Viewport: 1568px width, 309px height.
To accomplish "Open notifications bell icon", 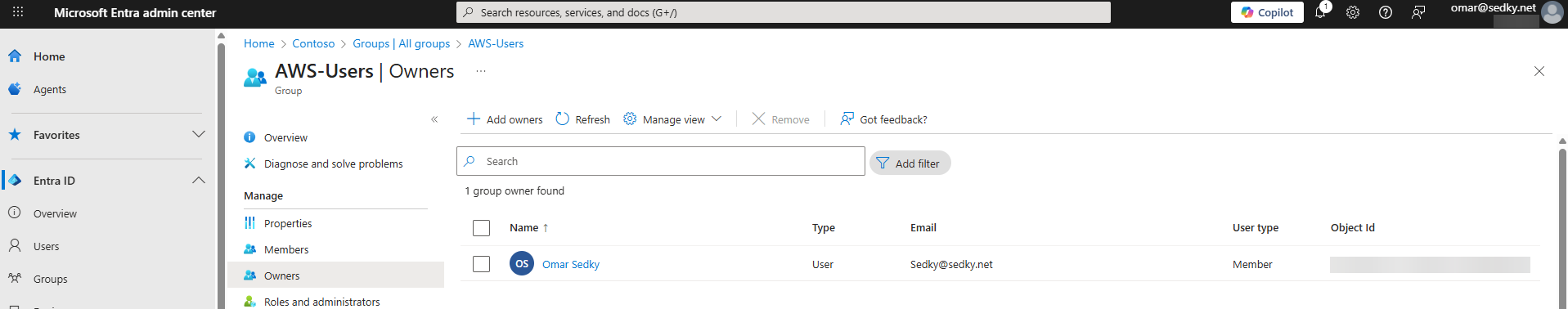I will (x=1320, y=12).
